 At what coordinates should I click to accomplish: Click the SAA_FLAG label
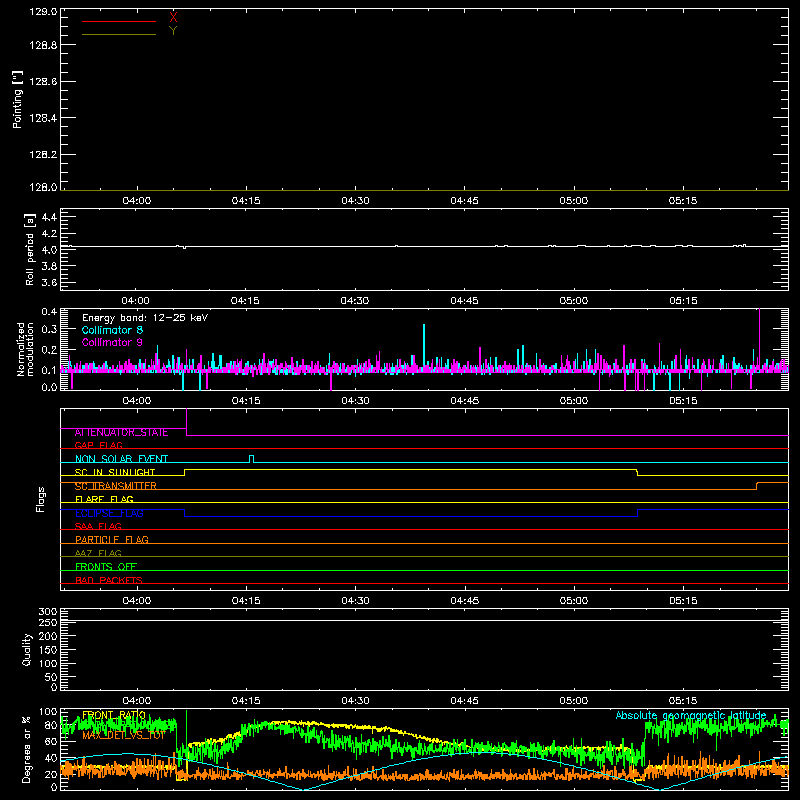click(98, 526)
